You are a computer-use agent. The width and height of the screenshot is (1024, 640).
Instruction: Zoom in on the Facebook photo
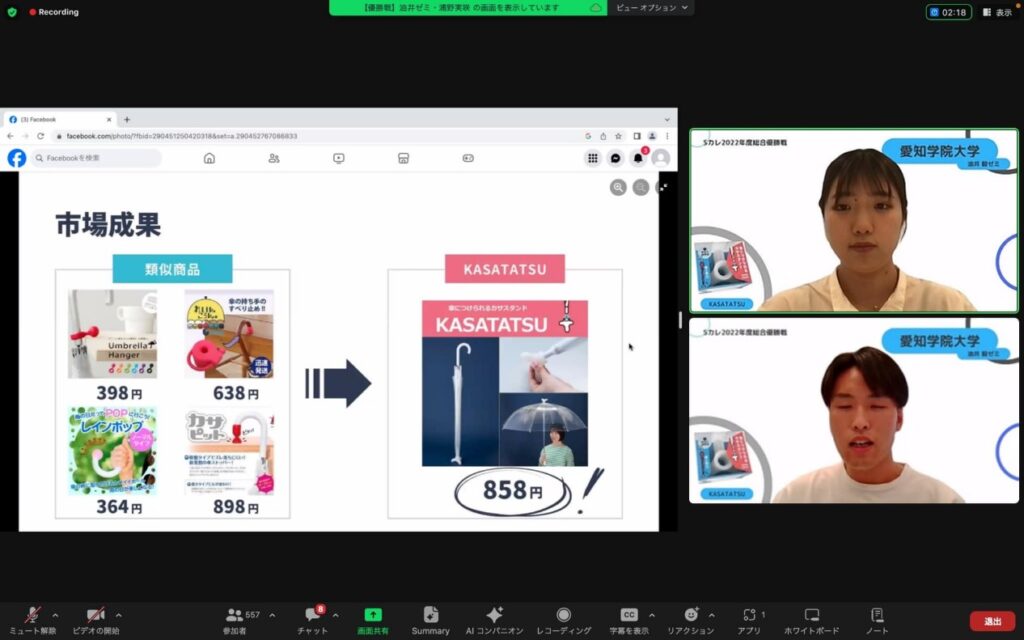click(x=618, y=187)
